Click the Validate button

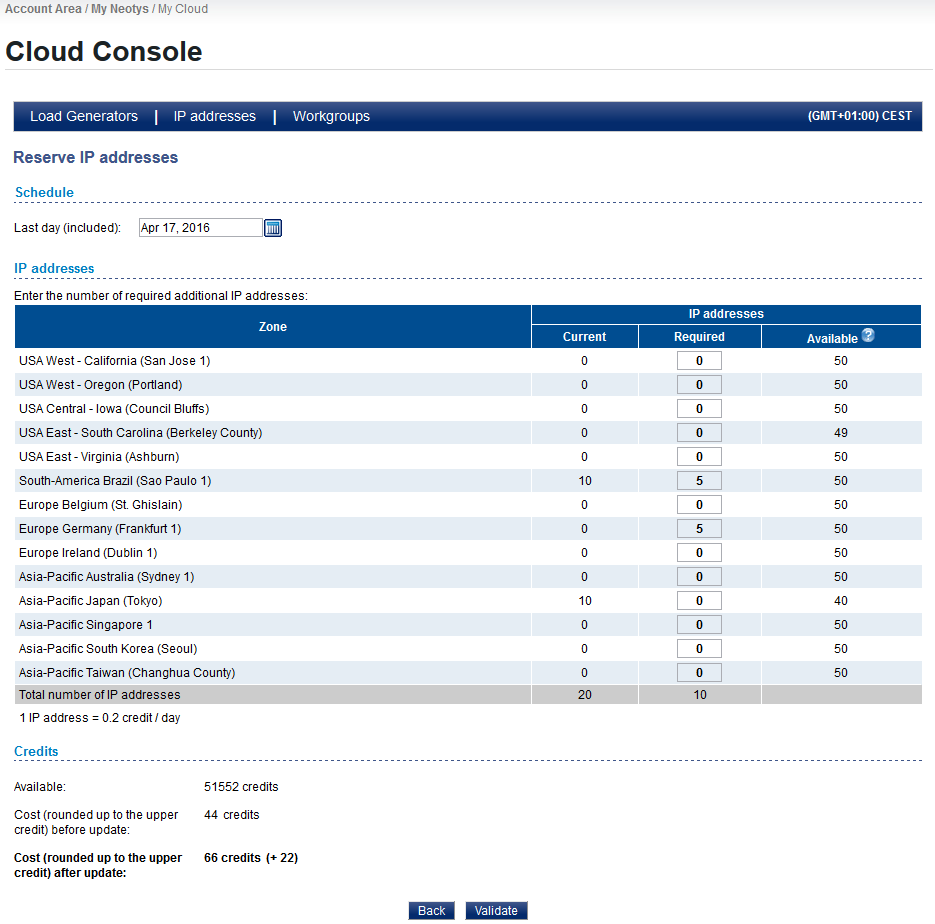pos(496,911)
